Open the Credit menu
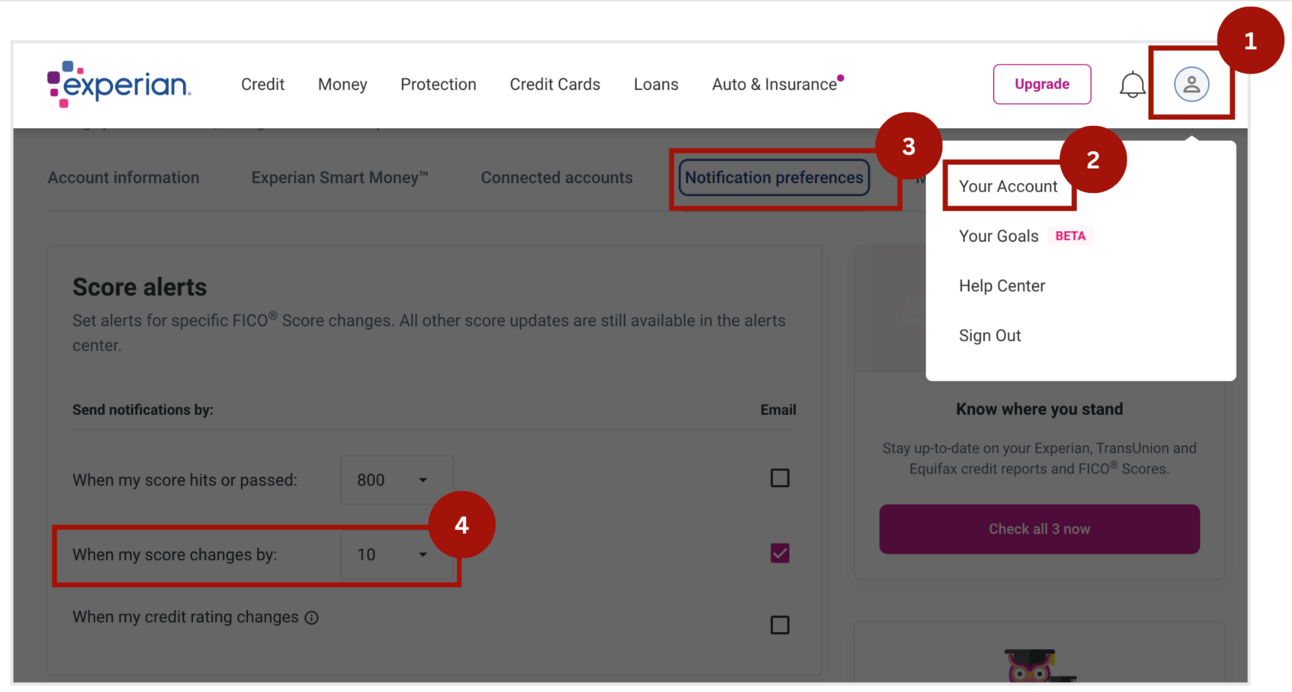 (263, 84)
